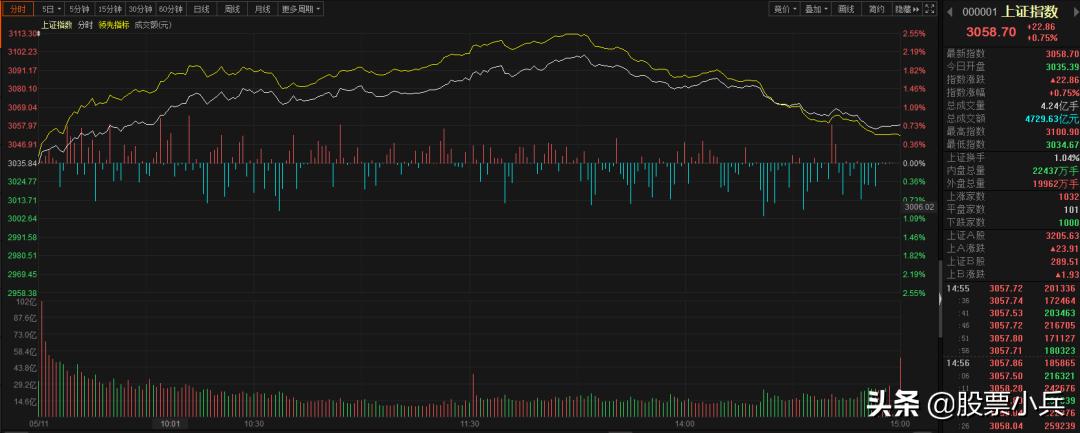Toggle fullscreen chart icon
1080x433 pixels.
[930, 9]
